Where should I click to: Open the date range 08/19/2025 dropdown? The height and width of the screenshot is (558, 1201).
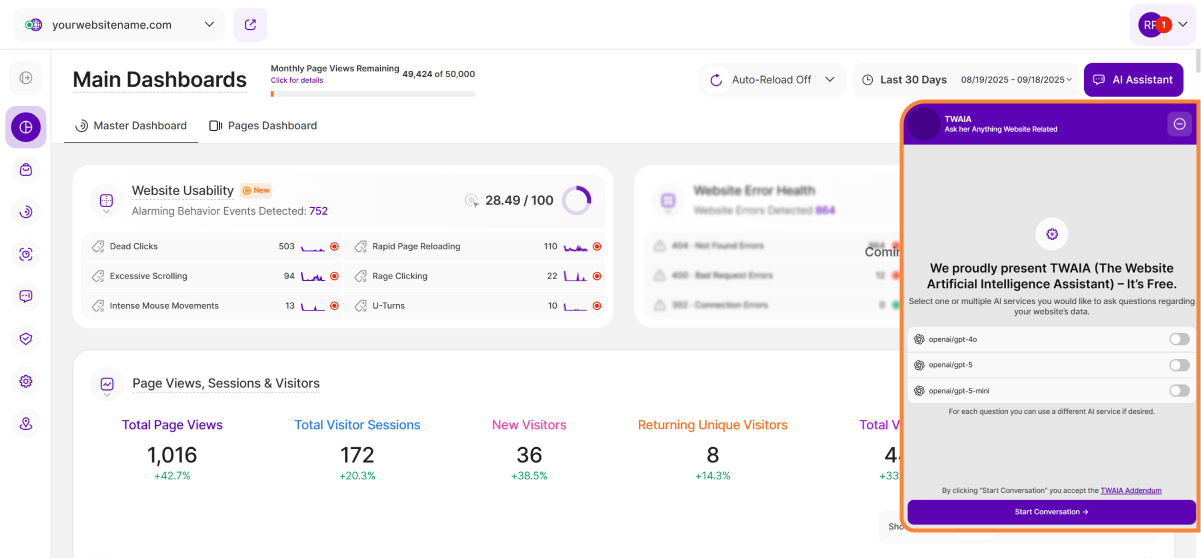[x=1016, y=80]
